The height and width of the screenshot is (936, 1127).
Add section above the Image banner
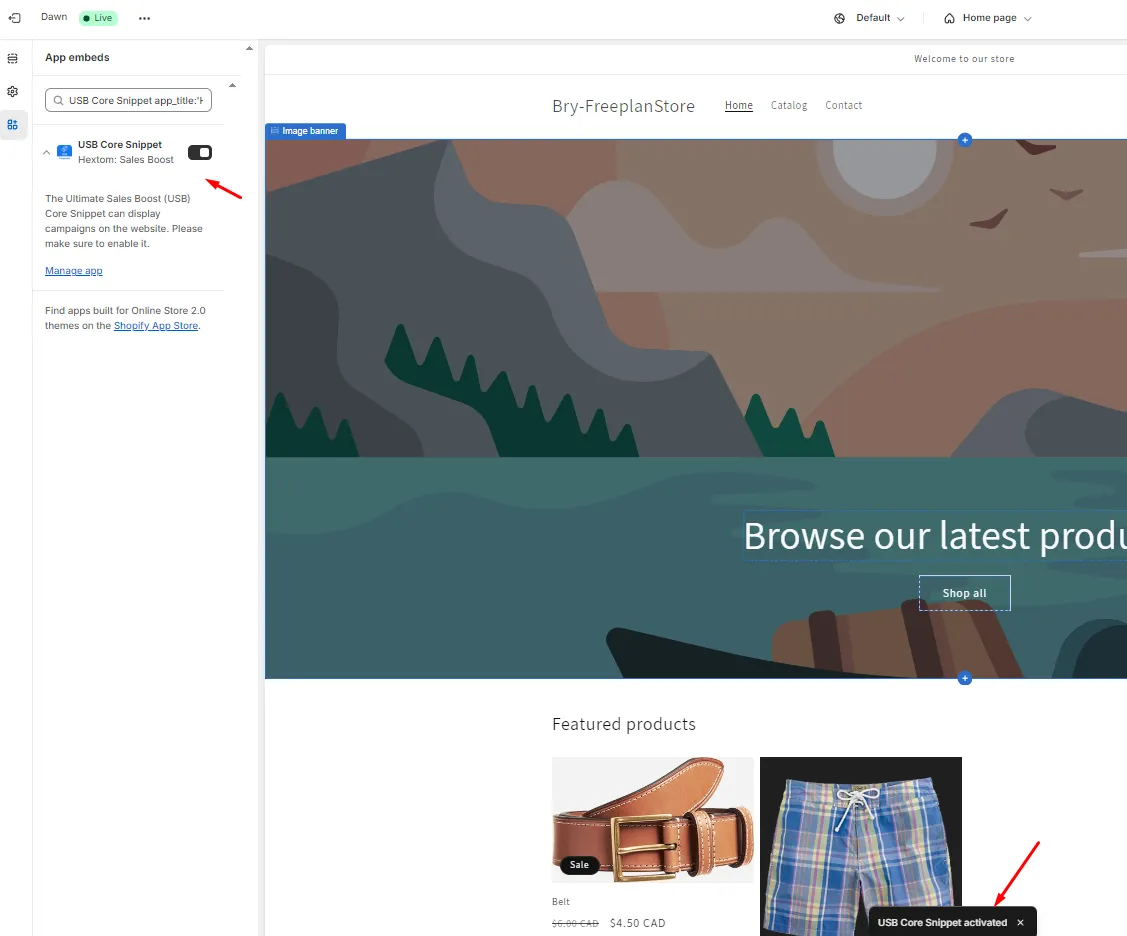point(965,139)
